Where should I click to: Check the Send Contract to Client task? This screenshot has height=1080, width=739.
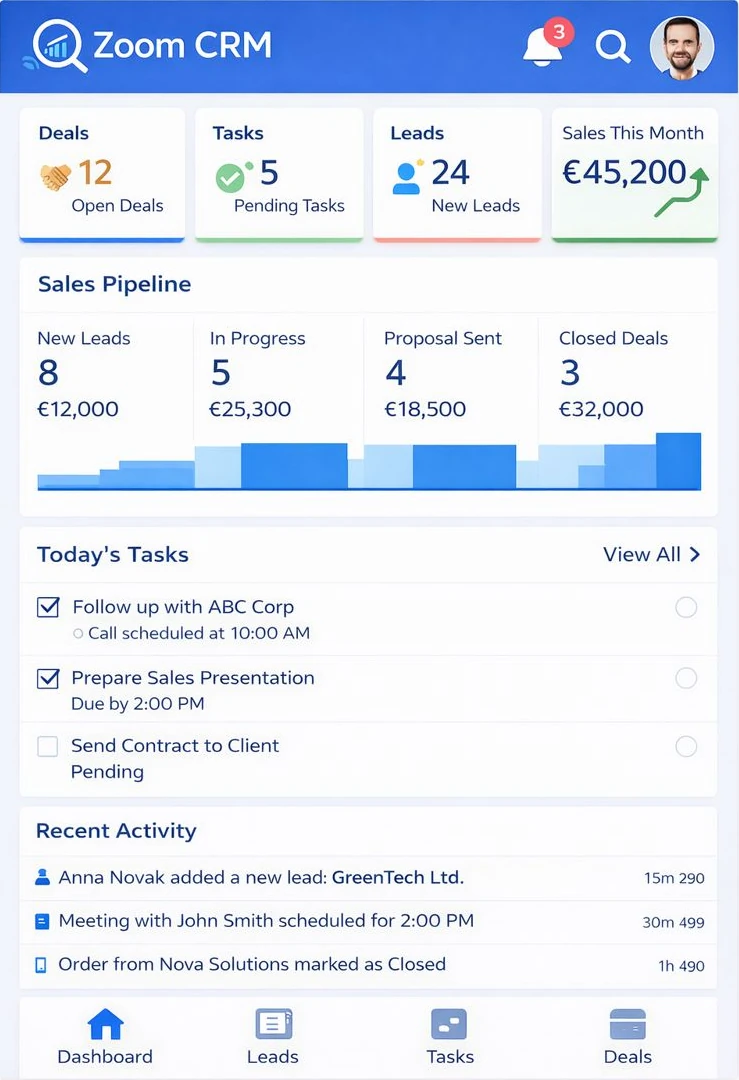pyautogui.click(x=48, y=746)
